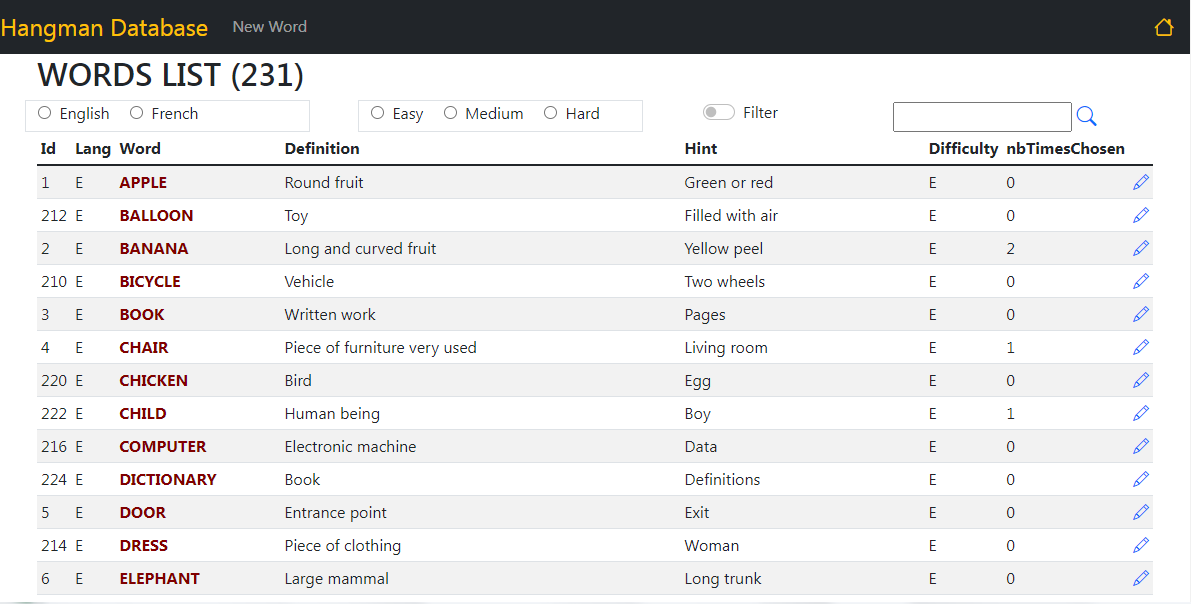Click the word BALLOON

coord(156,216)
